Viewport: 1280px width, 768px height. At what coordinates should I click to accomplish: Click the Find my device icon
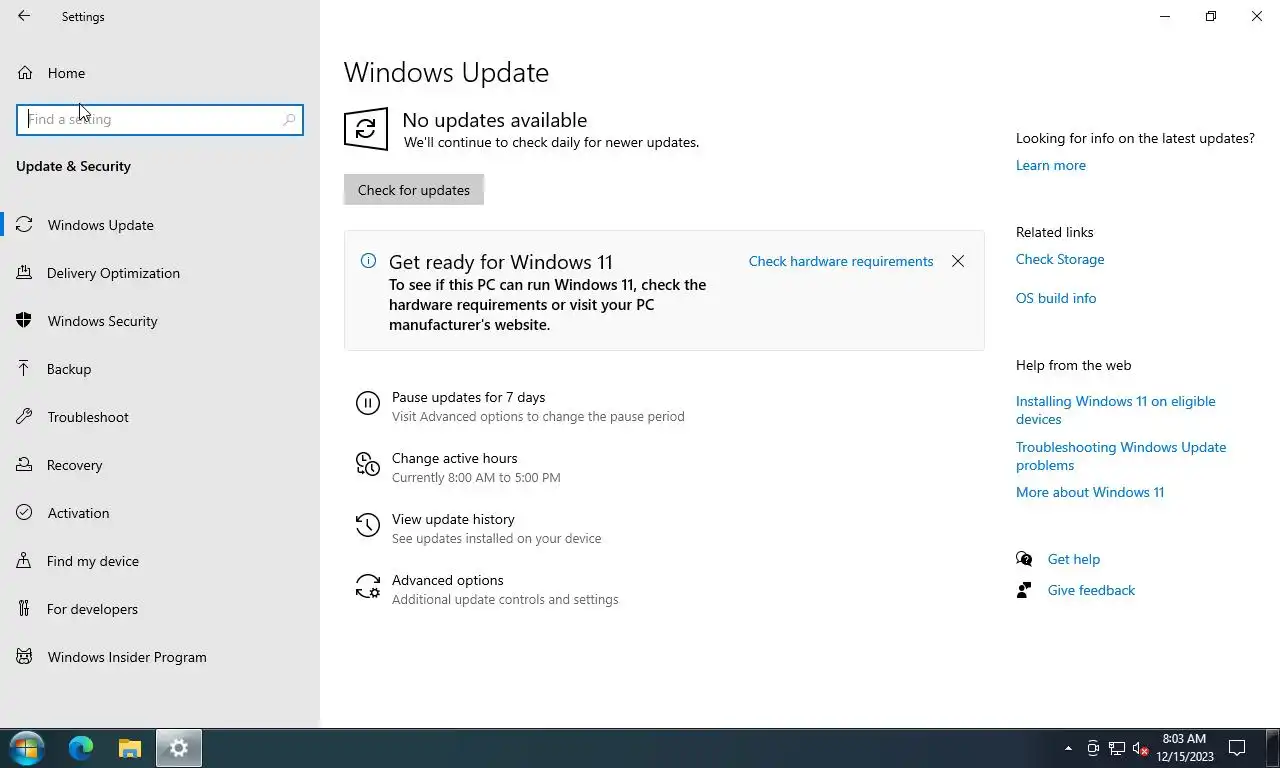click(x=24, y=561)
